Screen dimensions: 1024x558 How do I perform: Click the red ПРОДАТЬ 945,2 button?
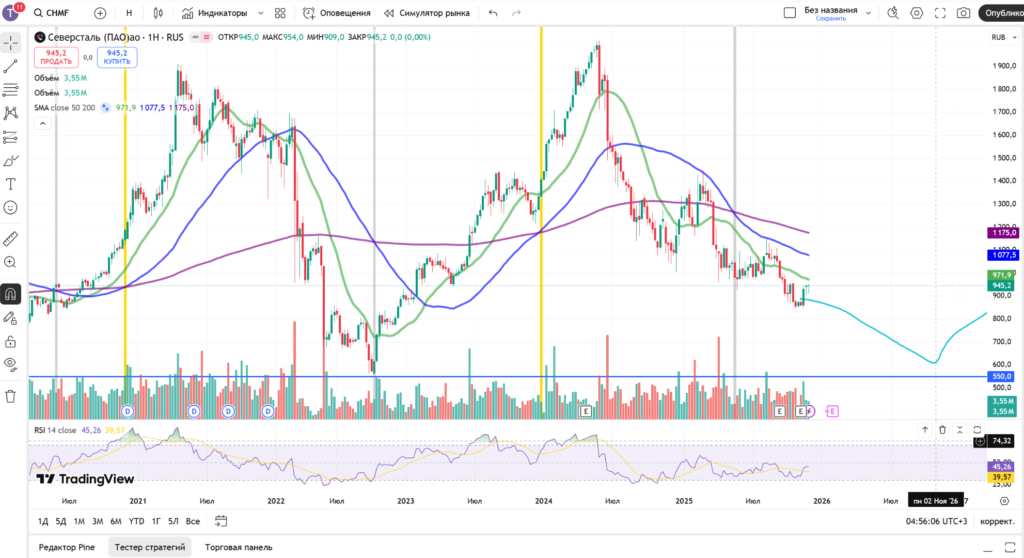click(56, 57)
